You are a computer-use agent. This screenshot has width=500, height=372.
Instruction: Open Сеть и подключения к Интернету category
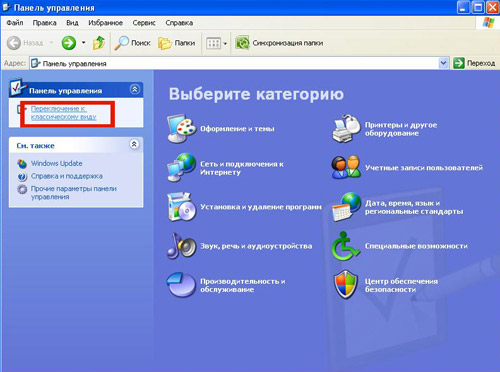point(242,168)
